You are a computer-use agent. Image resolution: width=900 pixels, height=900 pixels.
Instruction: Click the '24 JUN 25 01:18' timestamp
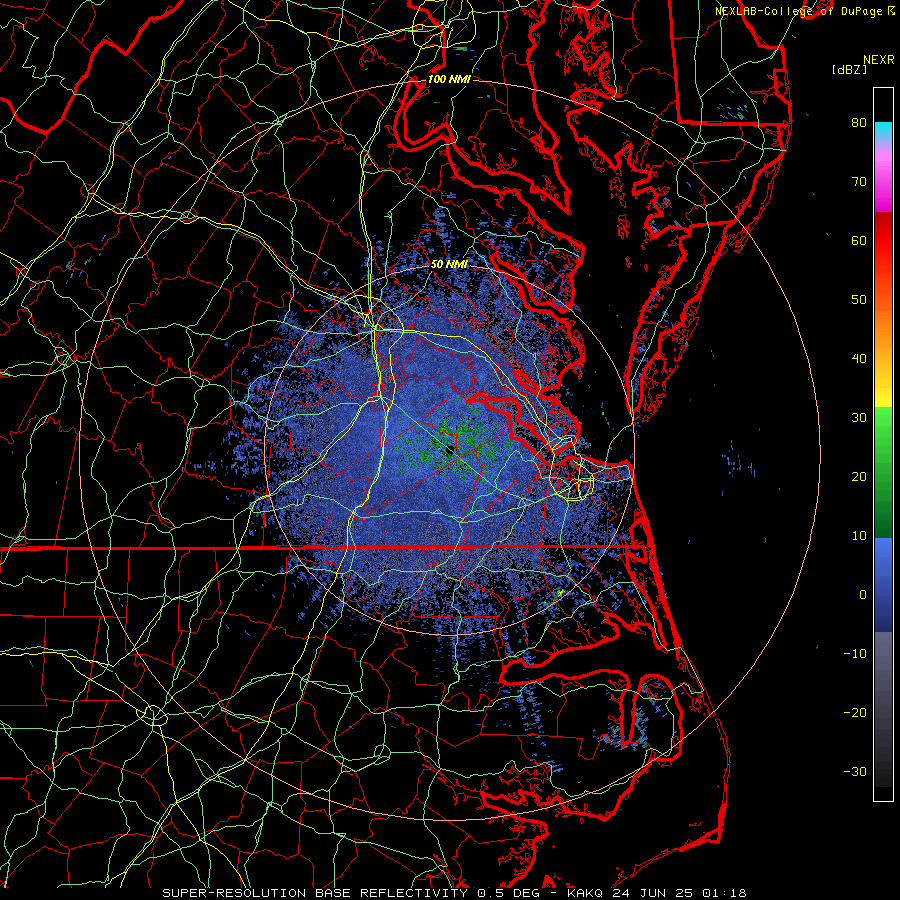[679, 893]
